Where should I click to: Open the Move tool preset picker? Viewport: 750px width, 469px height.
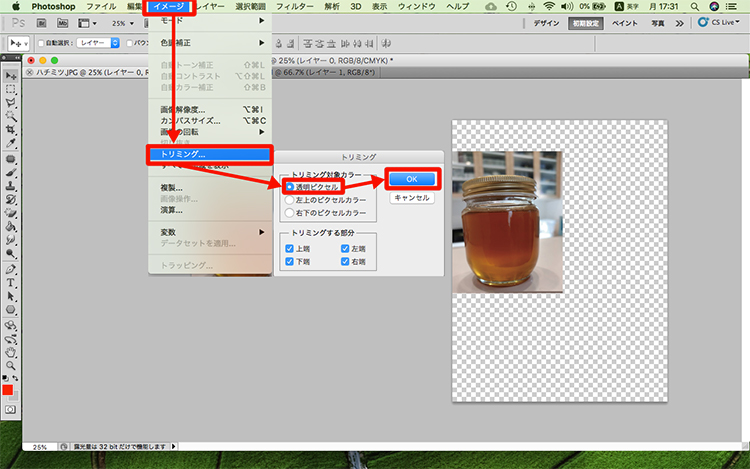[19, 44]
